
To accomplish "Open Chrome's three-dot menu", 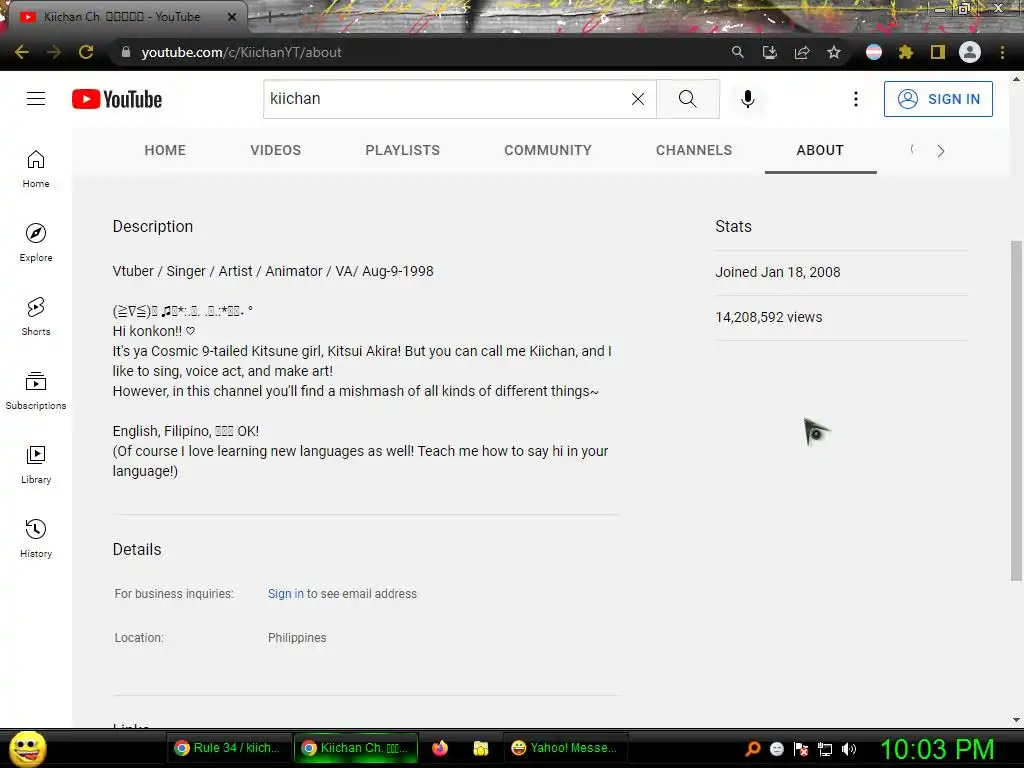I will [x=1002, y=52].
